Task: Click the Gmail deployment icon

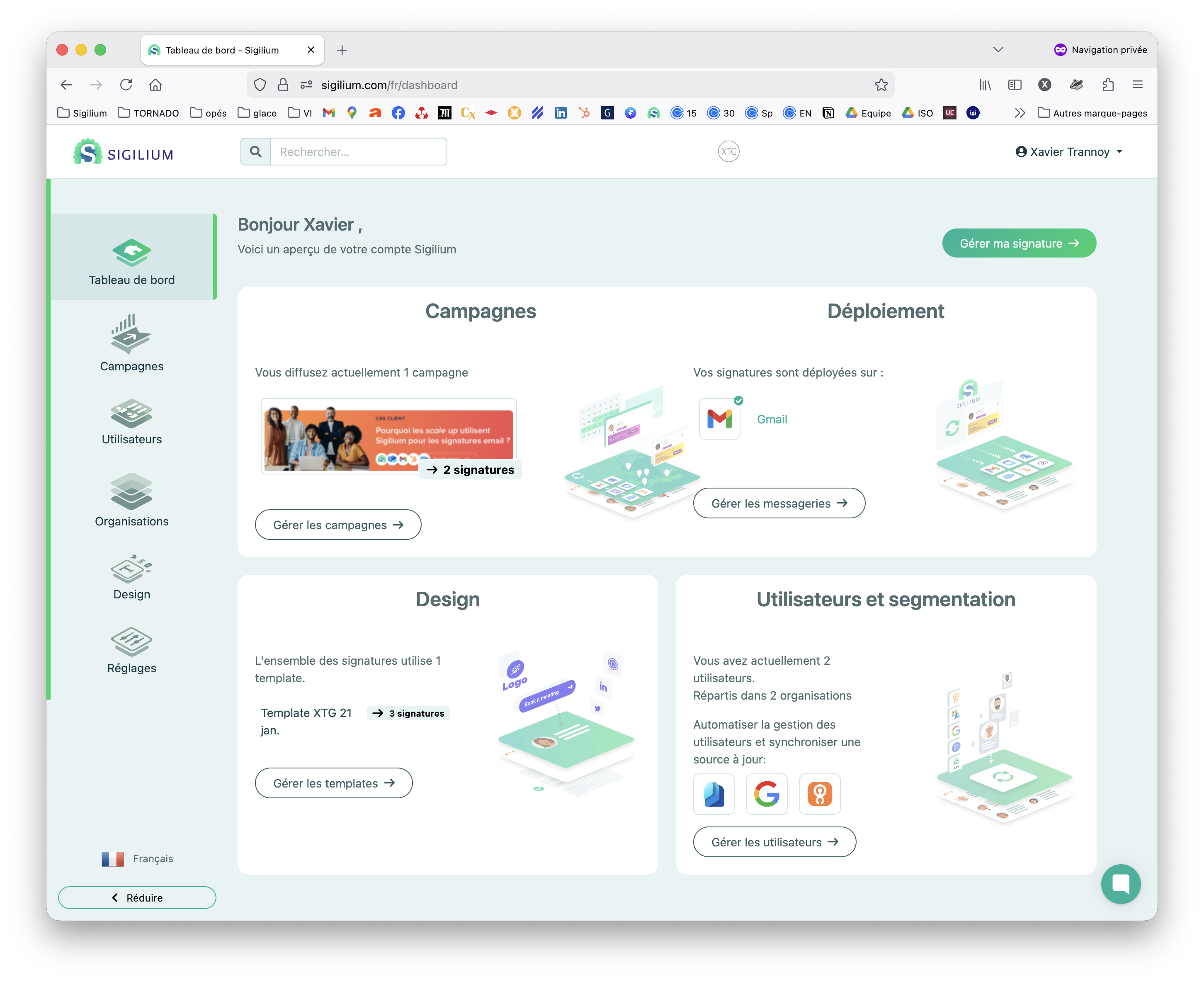Action: click(x=719, y=419)
